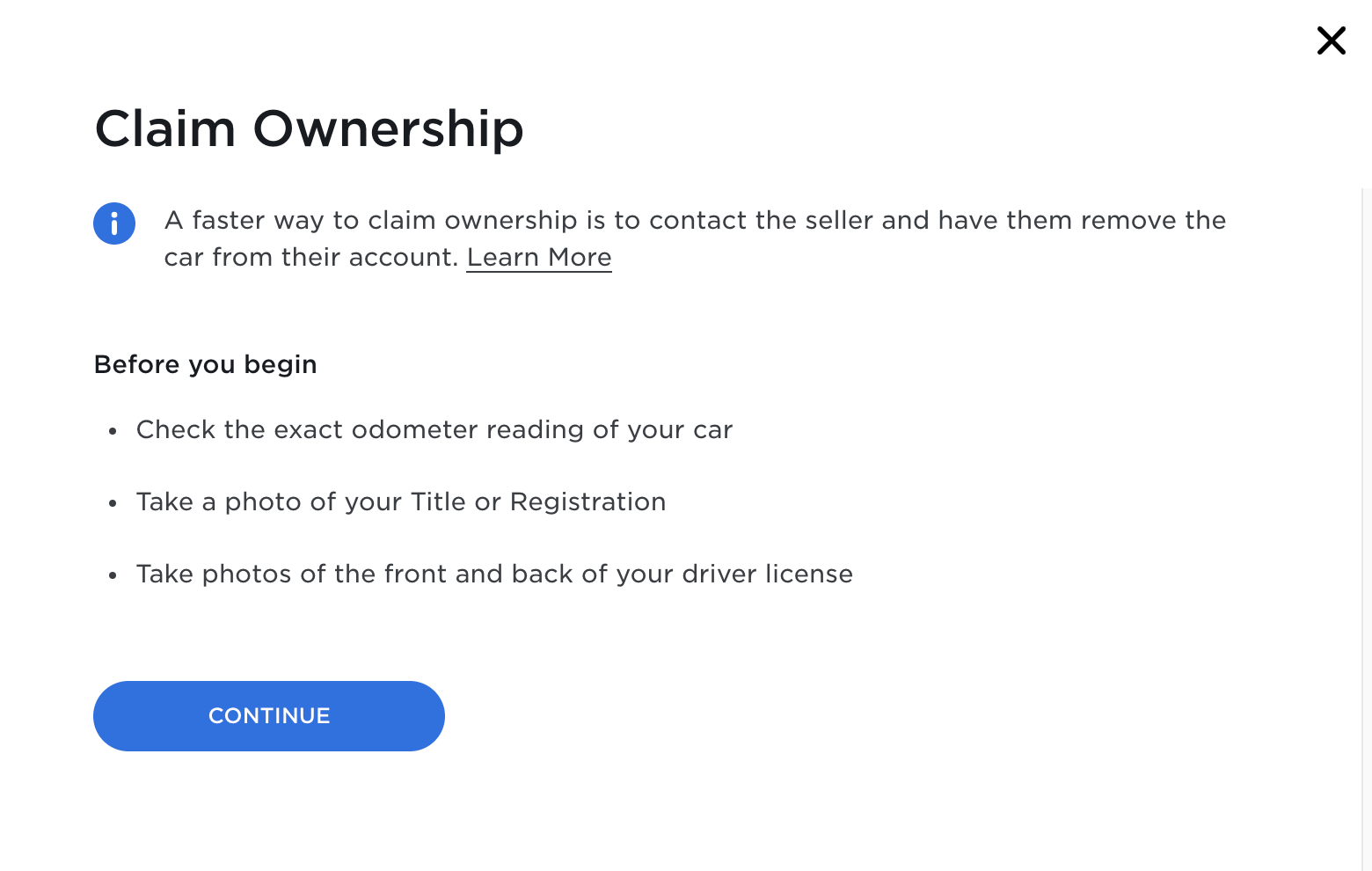Click the Claim Ownership heading
1372x871 pixels.
[309, 128]
